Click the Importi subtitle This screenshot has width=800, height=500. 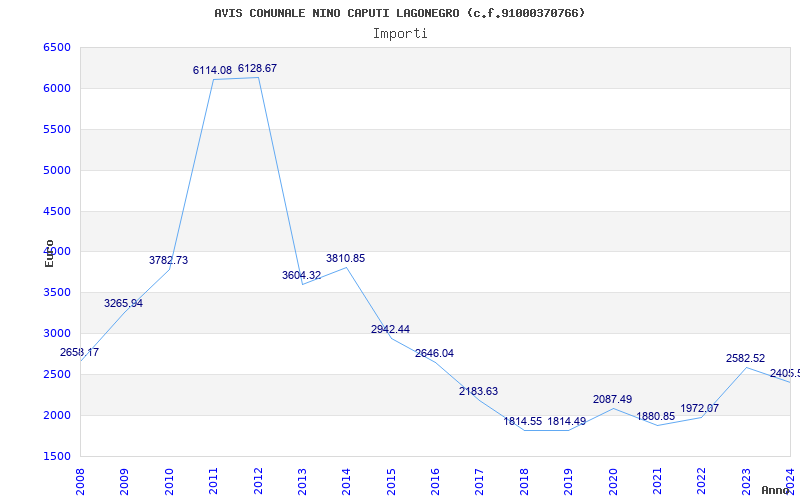click(400, 34)
